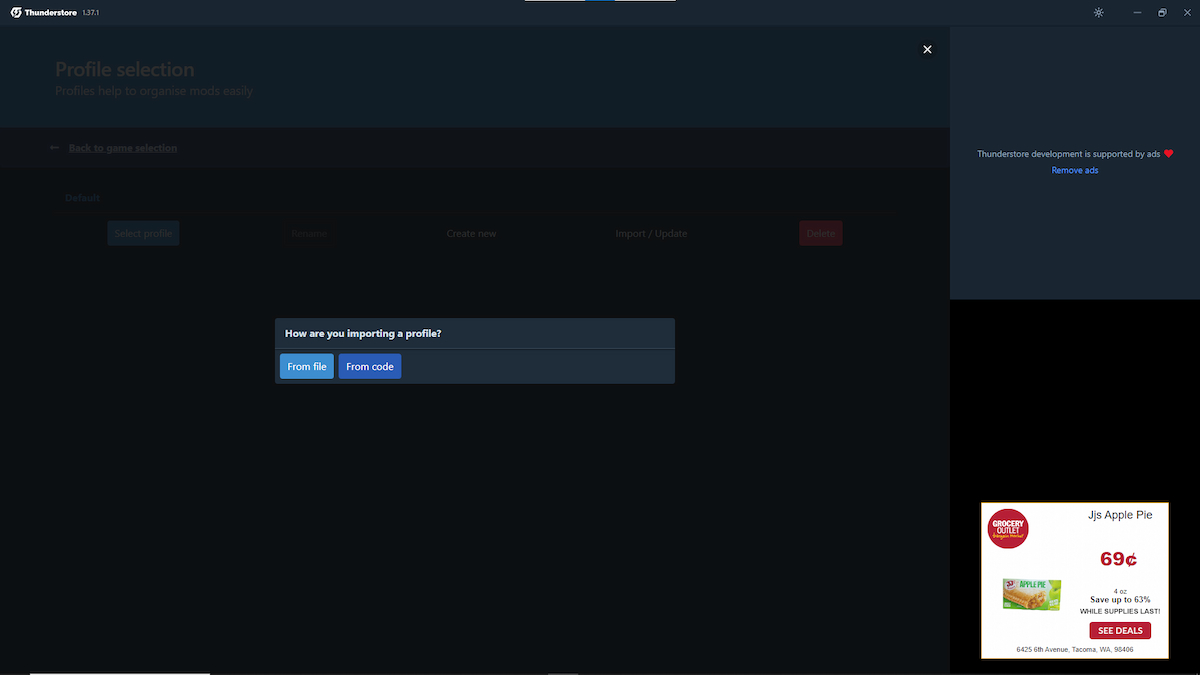Choose "From file" import option

306,366
